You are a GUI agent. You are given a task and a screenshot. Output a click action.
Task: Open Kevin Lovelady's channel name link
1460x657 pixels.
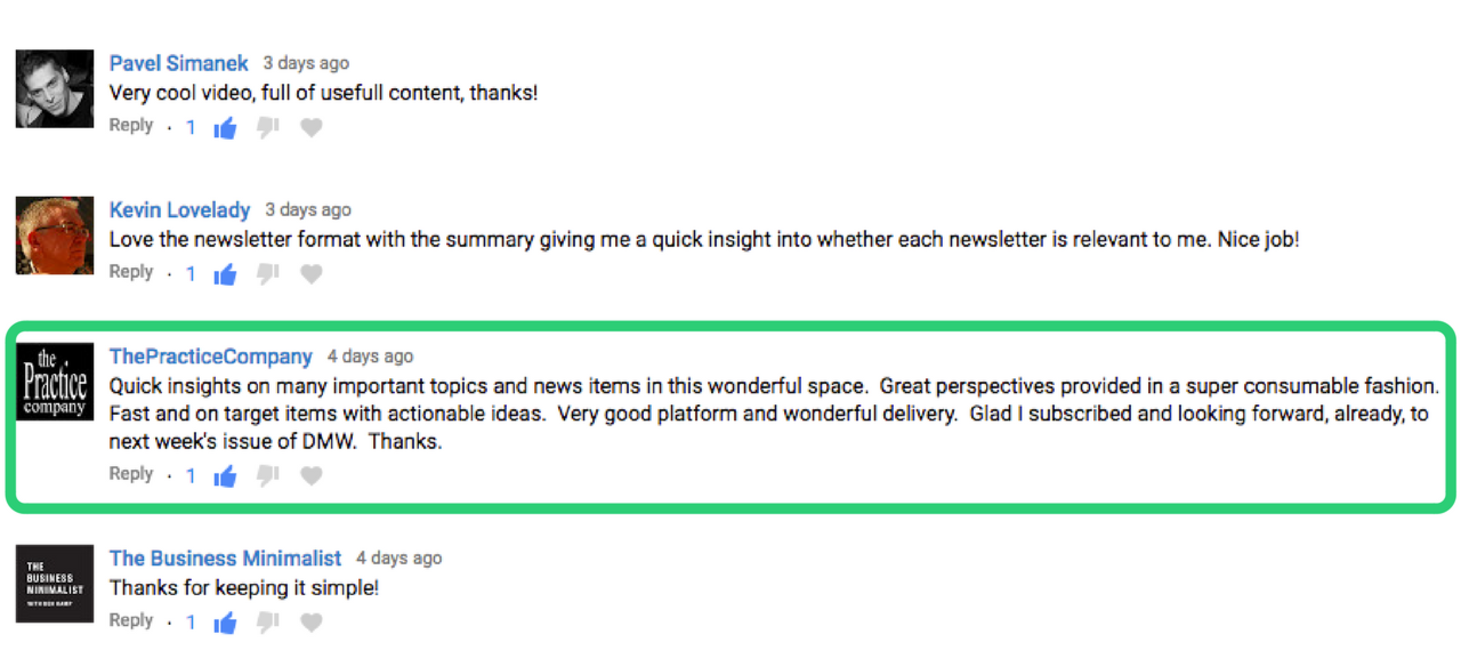(180, 210)
